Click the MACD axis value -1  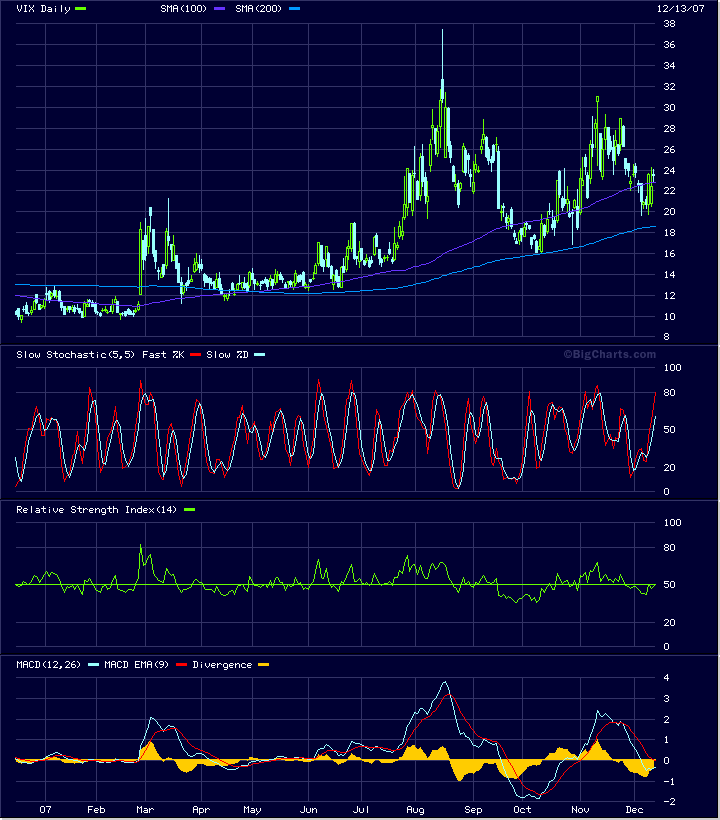click(669, 781)
